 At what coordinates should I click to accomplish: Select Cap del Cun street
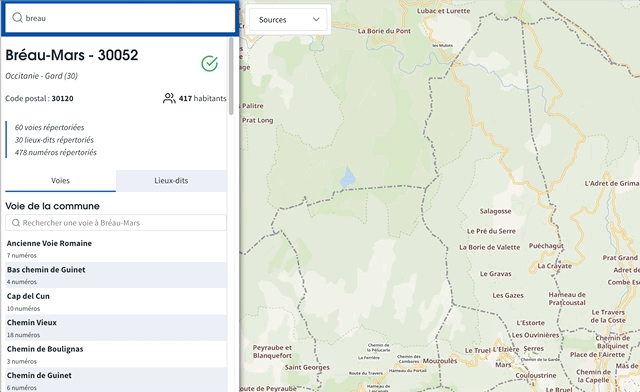click(x=116, y=301)
